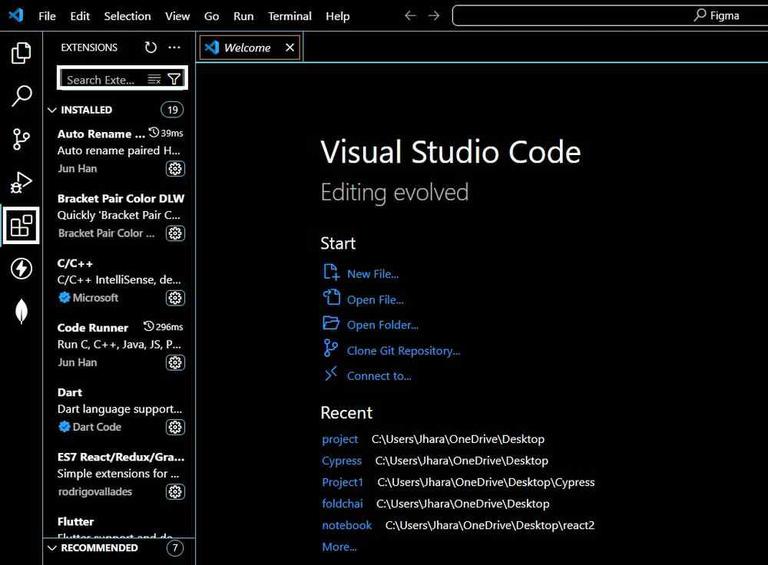This screenshot has width=768, height=565.
Task: Open the View menu
Action: click(x=177, y=16)
